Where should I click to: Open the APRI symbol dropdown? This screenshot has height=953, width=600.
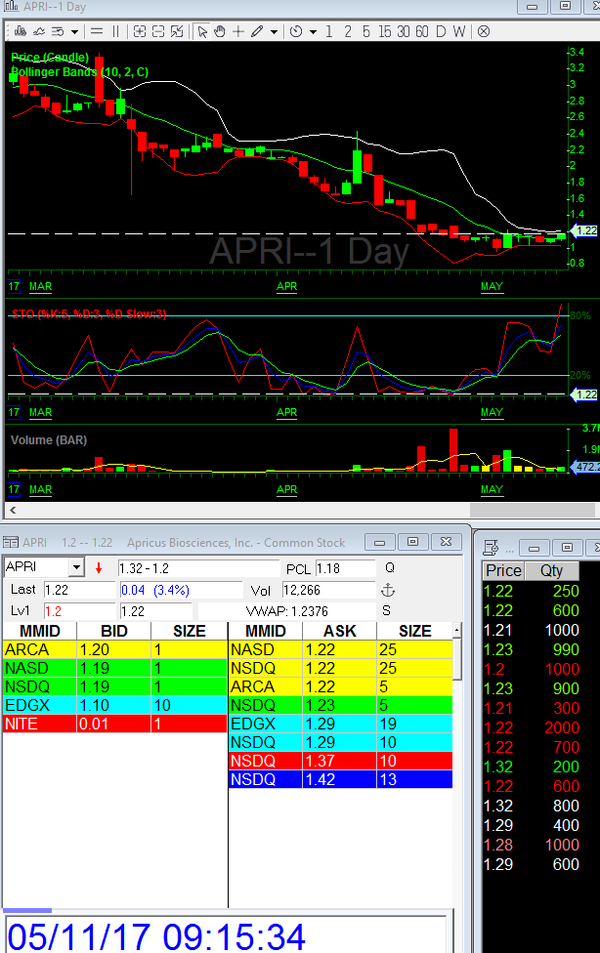pos(77,568)
